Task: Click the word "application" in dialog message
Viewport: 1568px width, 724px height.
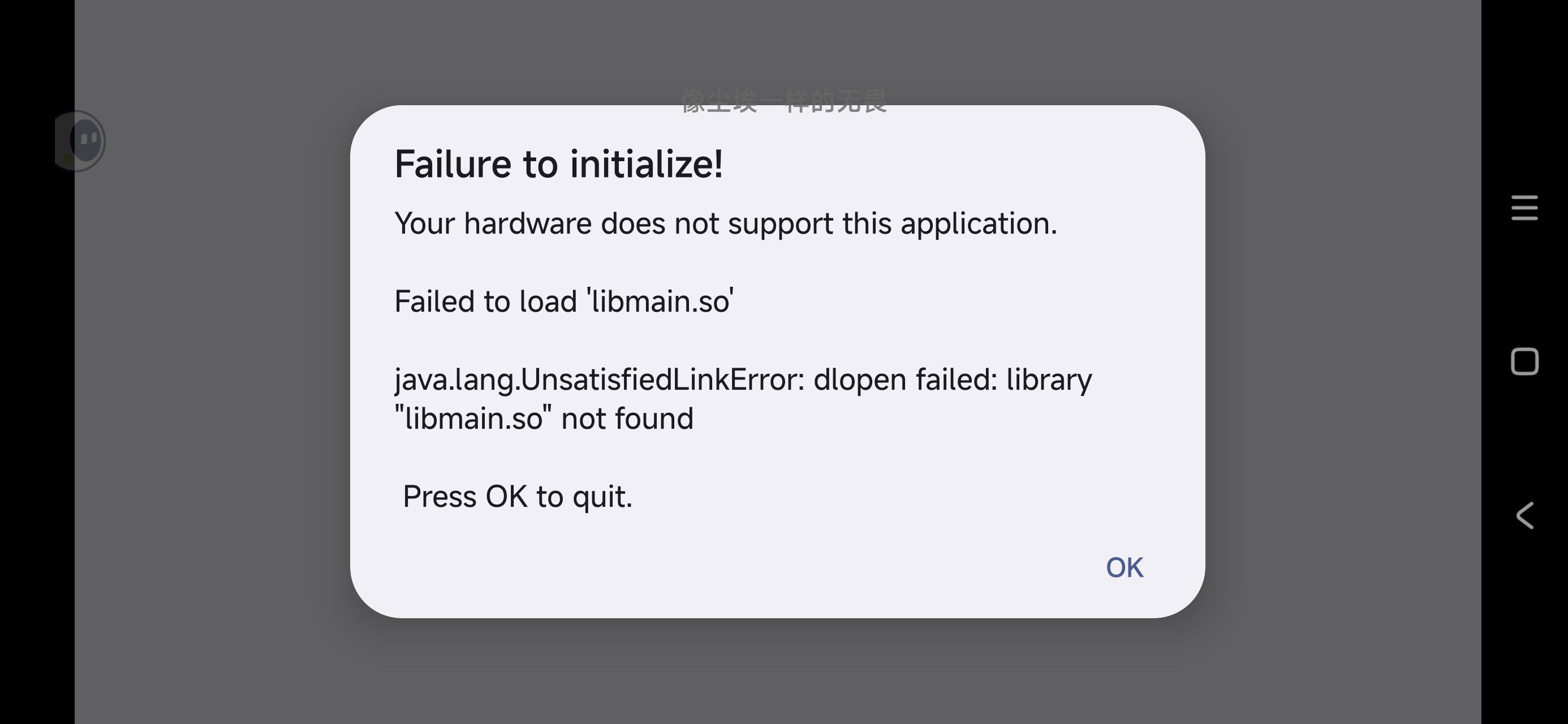Action: tap(978, 223)
